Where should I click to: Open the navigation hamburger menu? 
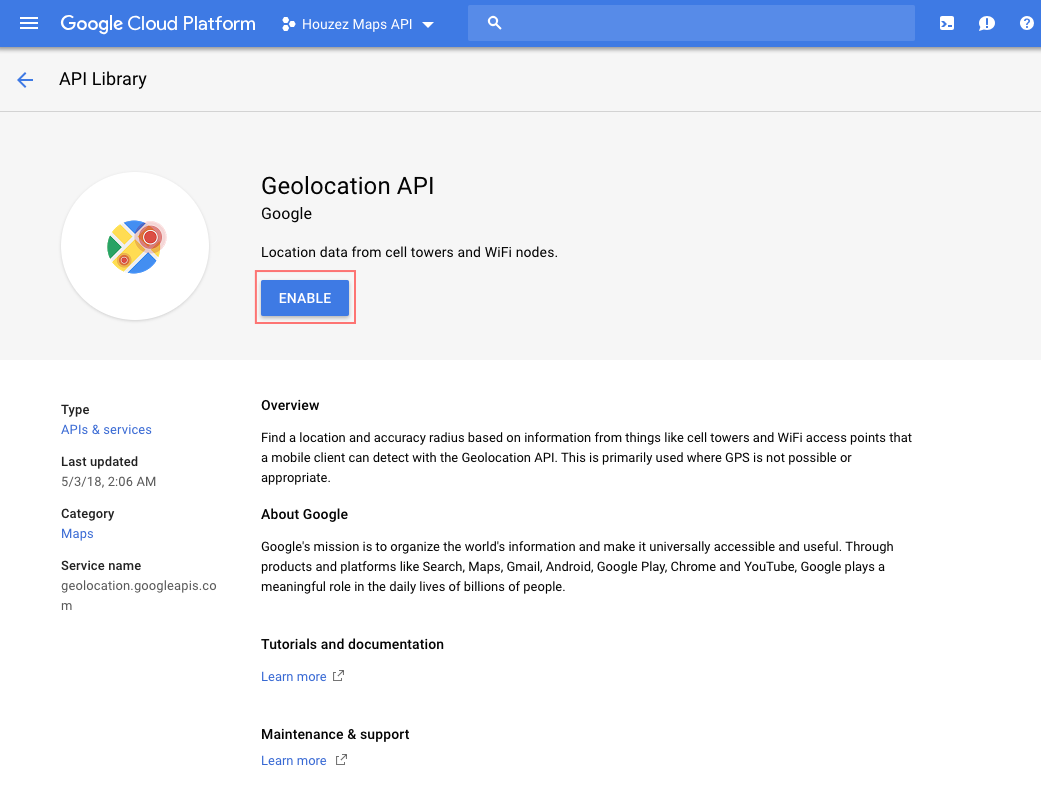tap(27, 23)
